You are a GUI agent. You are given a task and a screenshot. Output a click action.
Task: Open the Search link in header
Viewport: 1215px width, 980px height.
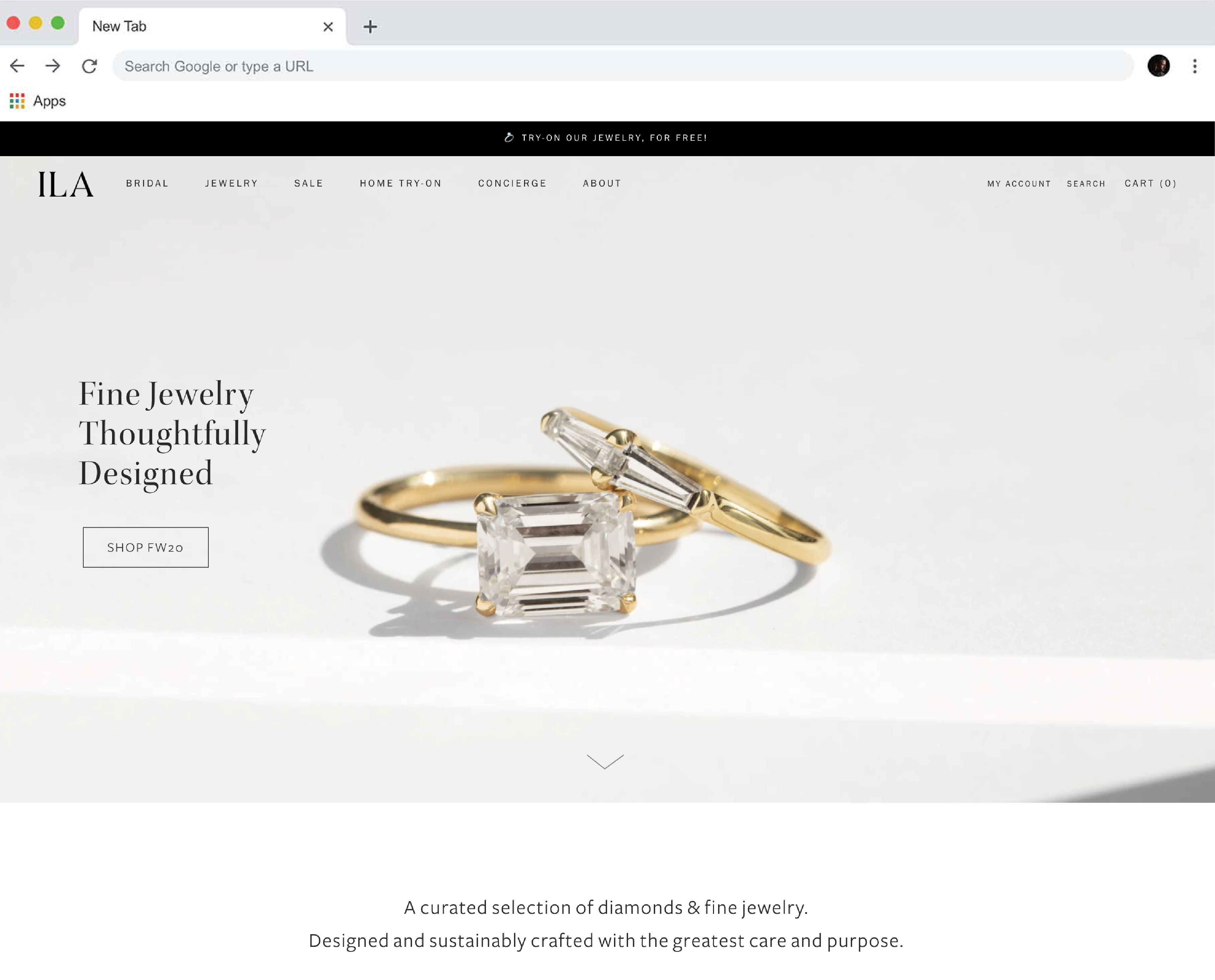point(1086,184)
